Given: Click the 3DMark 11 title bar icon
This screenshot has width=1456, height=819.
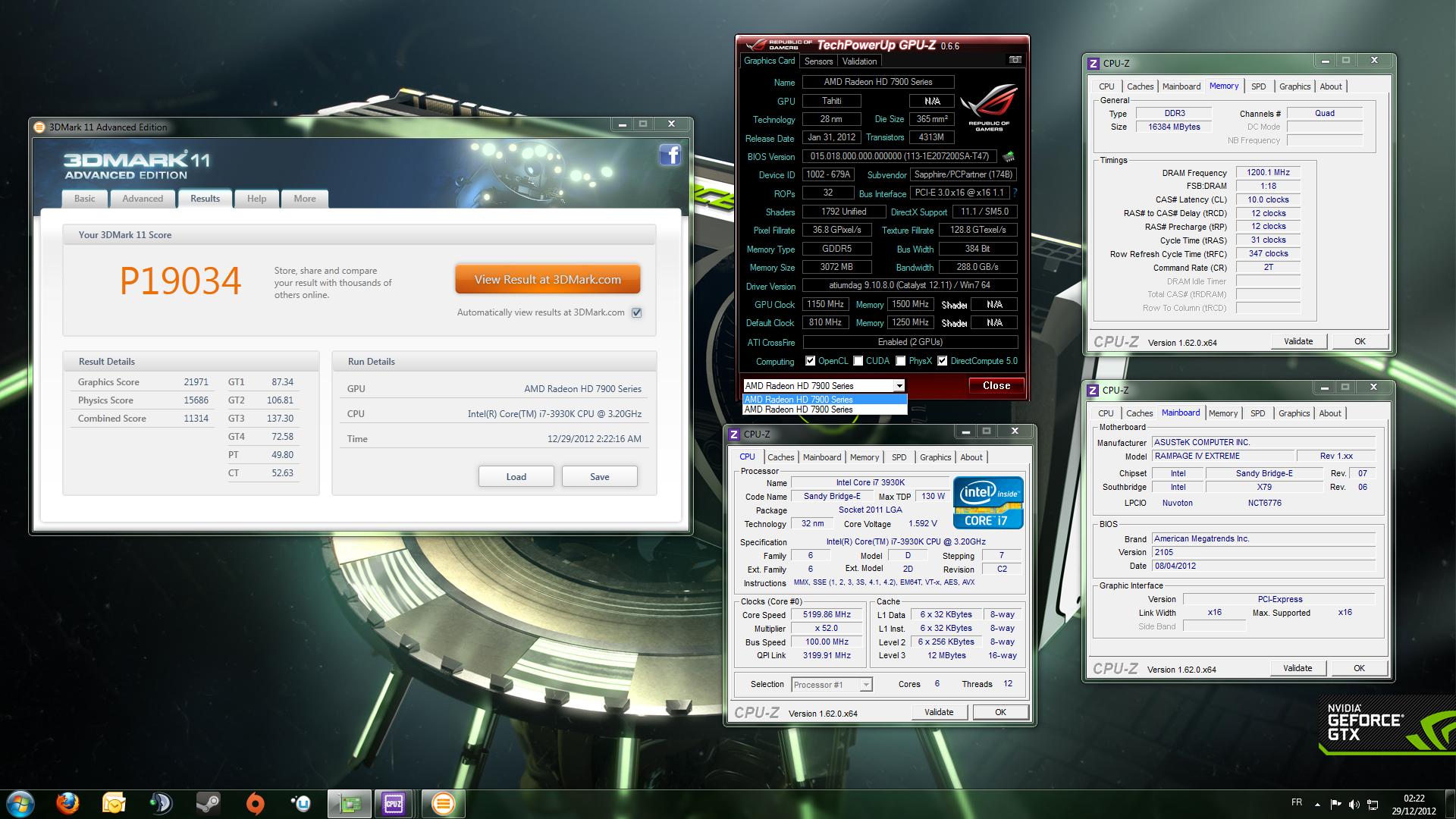Looking at the screenshot, I should pos(39,127).
